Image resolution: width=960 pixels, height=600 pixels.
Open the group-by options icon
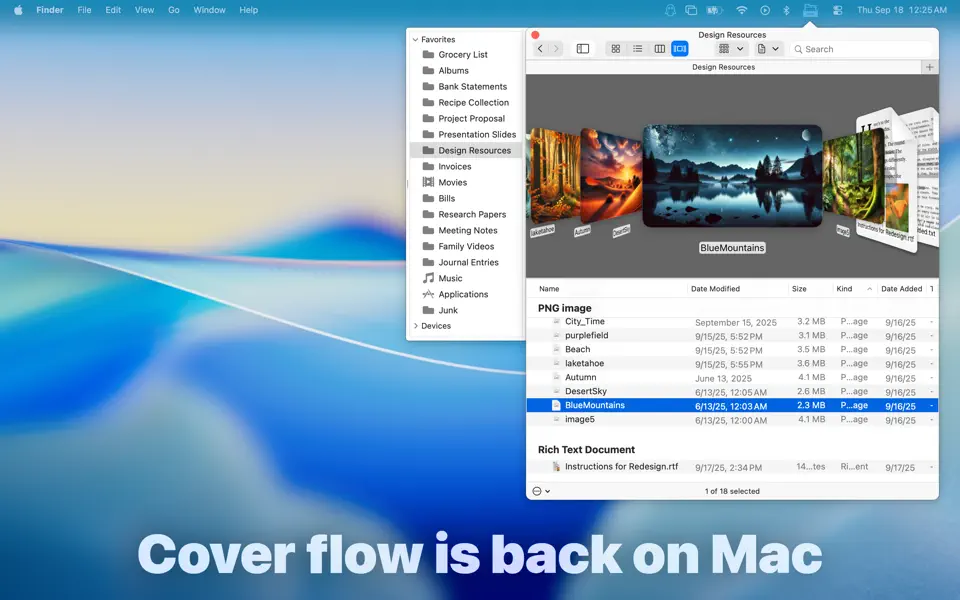pos(724,48)
